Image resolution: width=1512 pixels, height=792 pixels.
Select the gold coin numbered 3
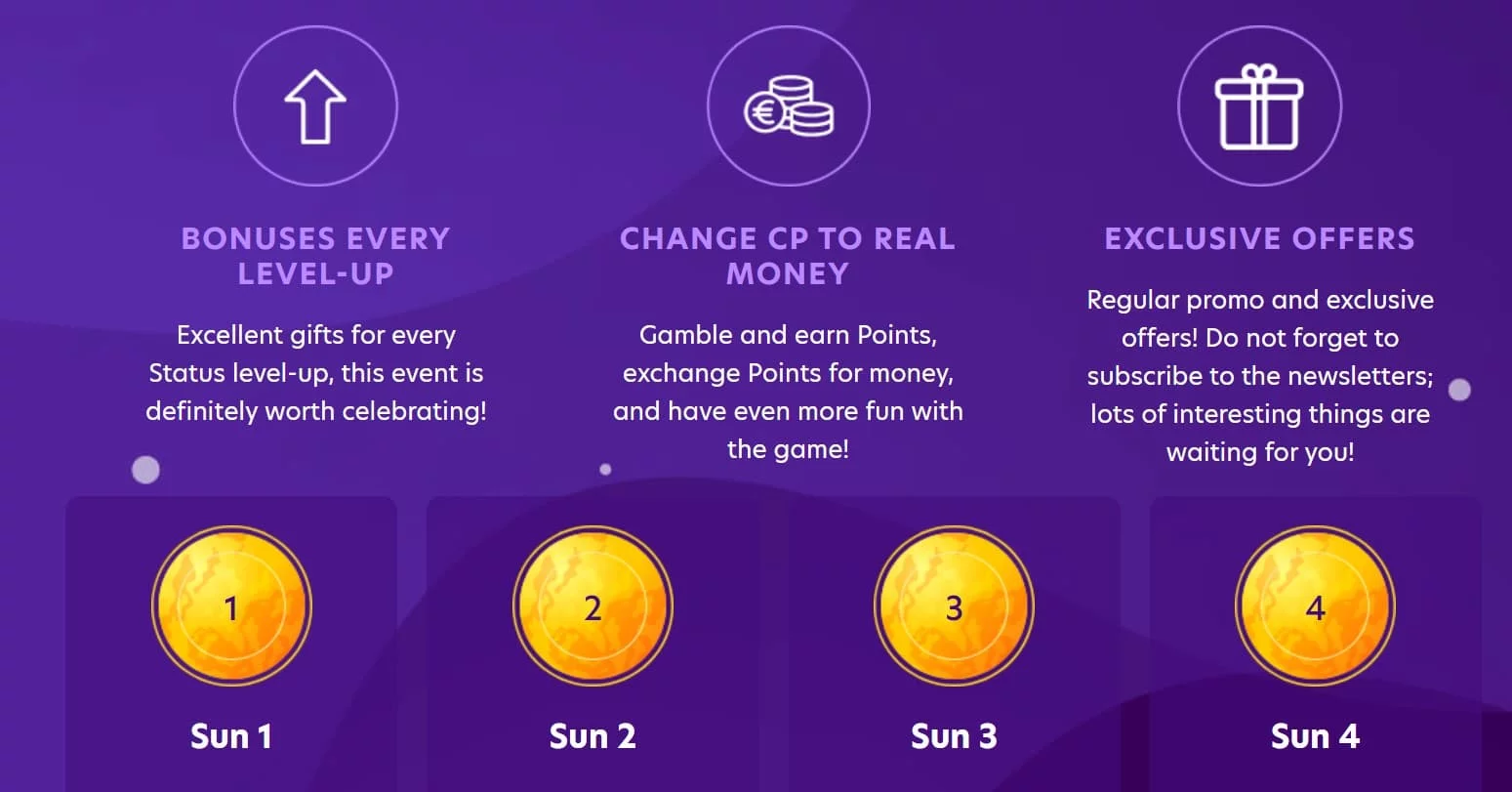[x=954, y=606]
